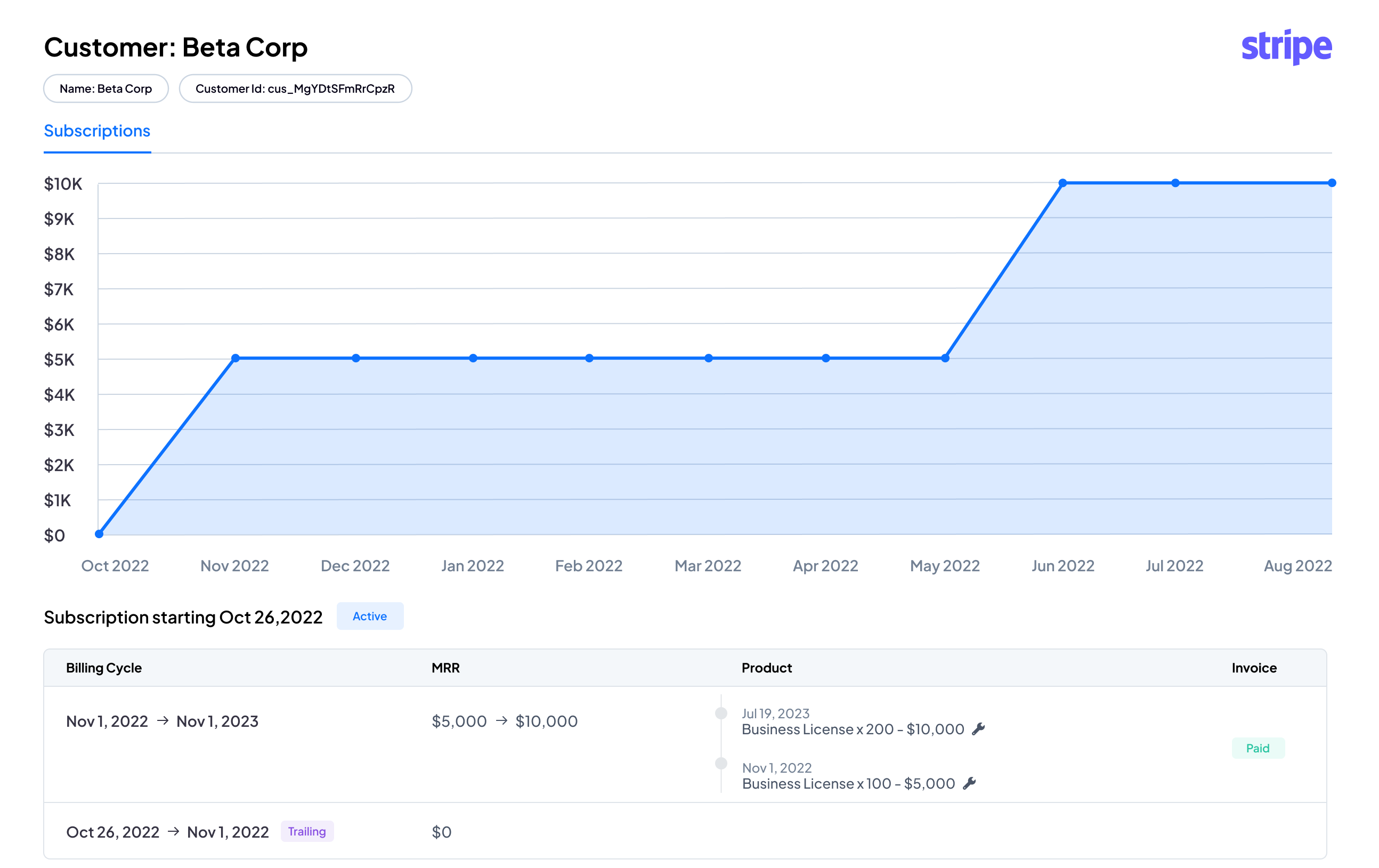Click the Billing Cycle column header

(104, 668)
